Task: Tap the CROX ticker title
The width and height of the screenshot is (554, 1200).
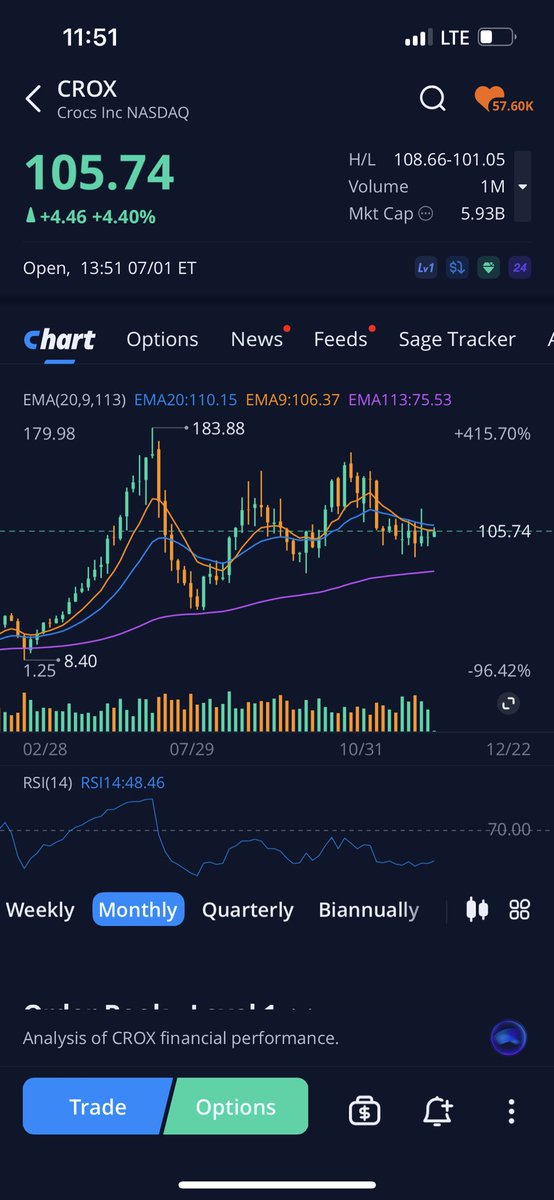Action: pos(87,89)
